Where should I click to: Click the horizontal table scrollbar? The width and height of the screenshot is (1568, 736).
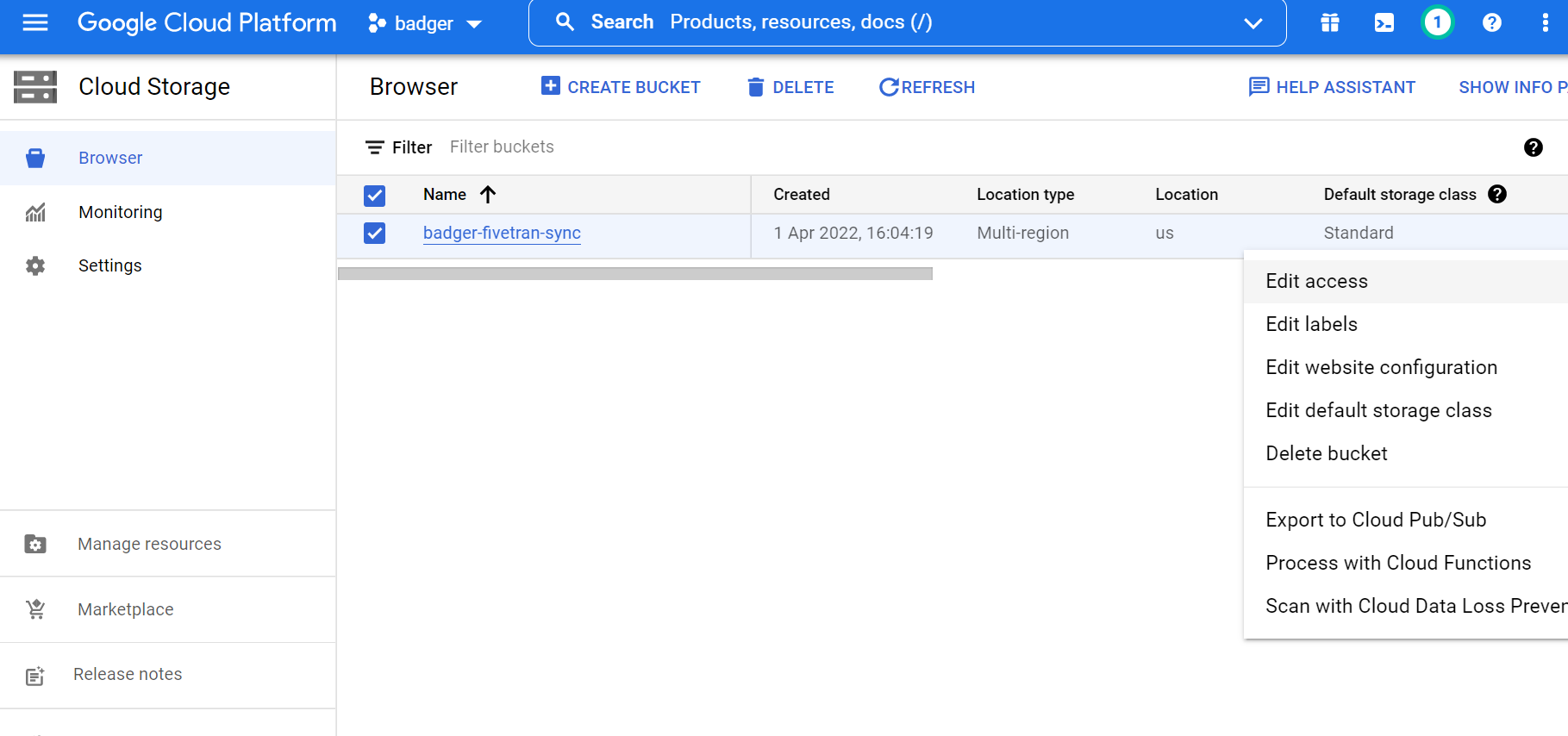coord(635,273)
